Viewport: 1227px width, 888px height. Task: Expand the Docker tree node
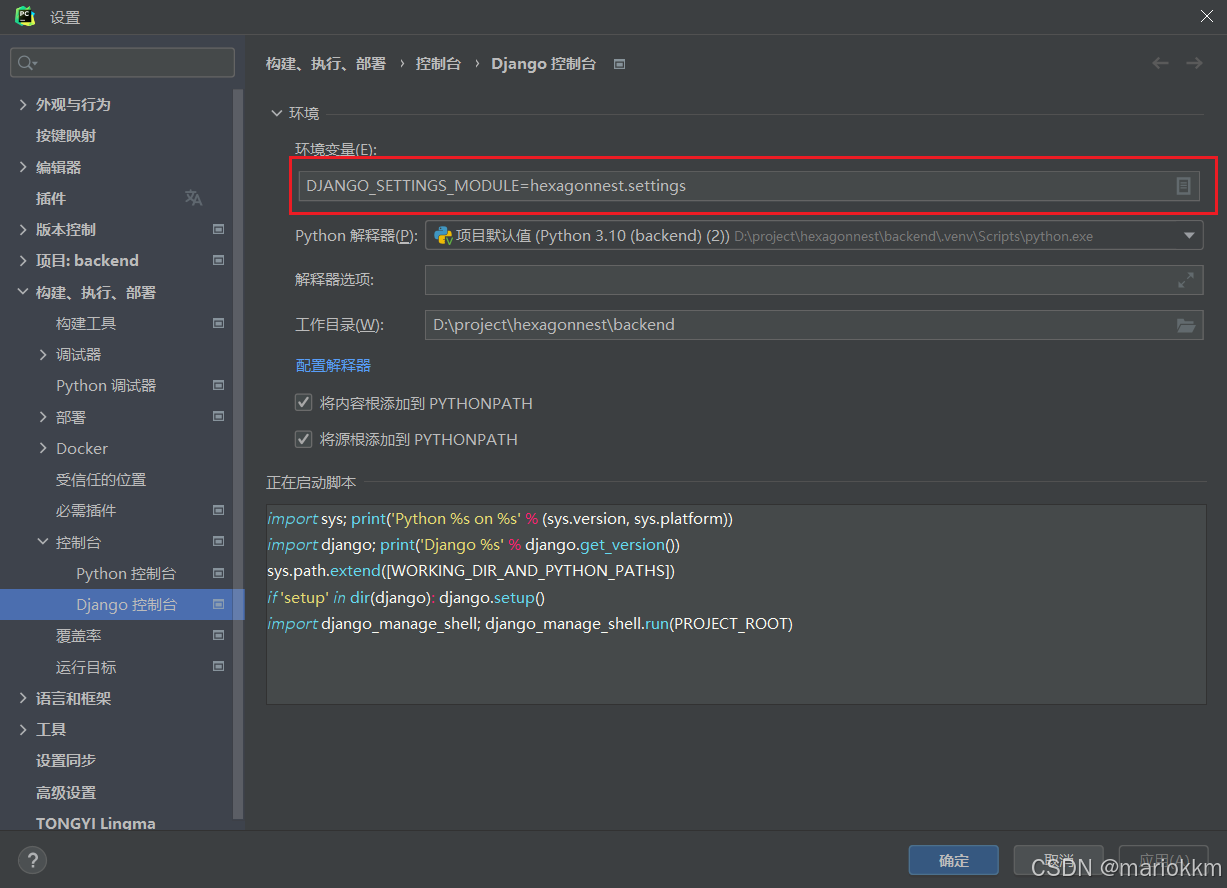point(43,448)
